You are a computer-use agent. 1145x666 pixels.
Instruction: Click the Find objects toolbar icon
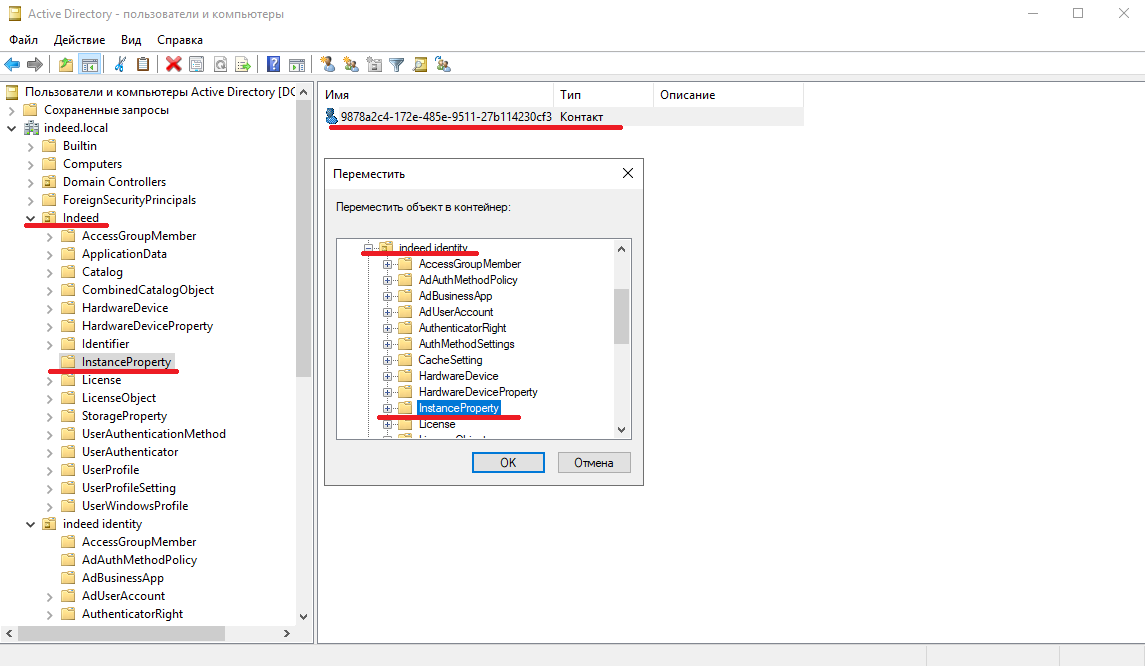click(420, 65)
